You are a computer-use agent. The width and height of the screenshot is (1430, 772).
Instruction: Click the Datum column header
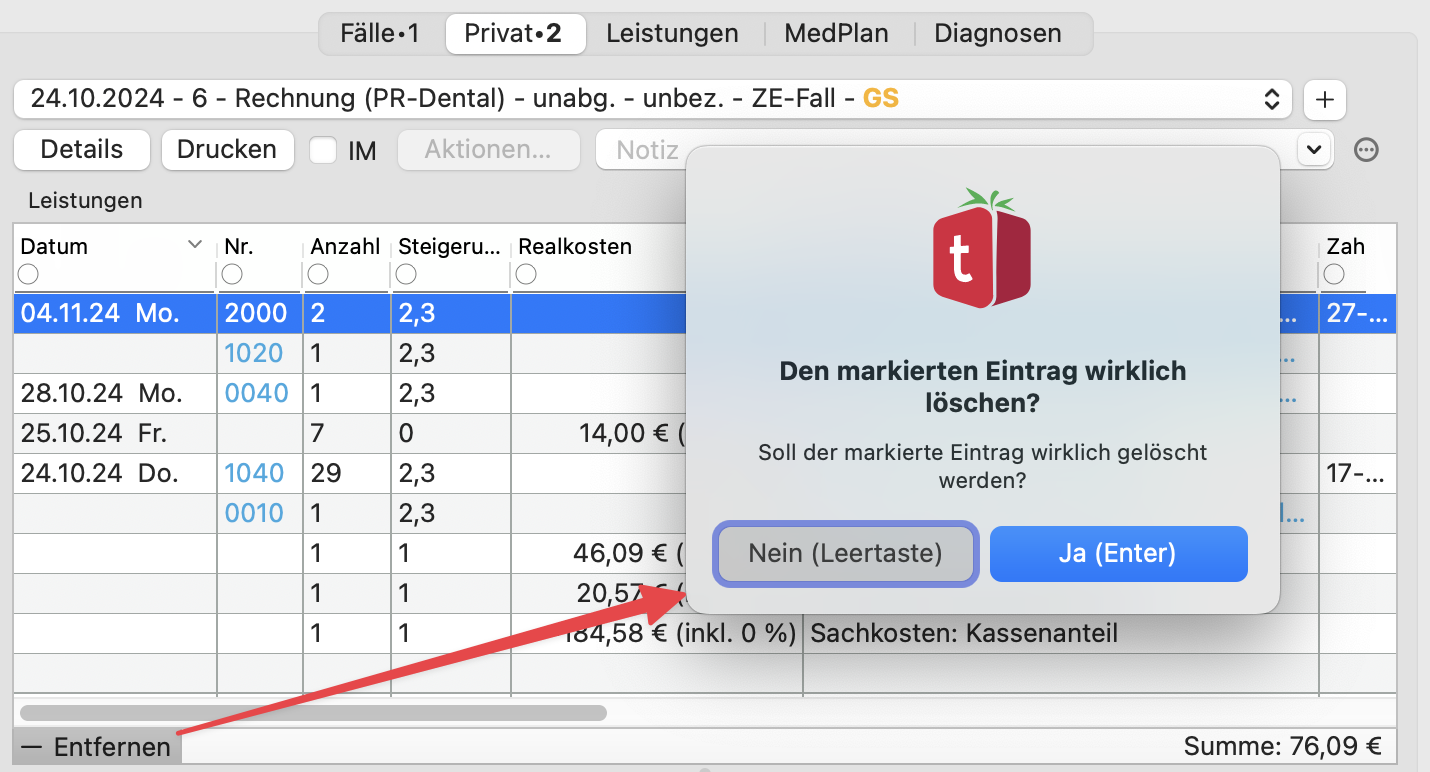click(54, 246)
